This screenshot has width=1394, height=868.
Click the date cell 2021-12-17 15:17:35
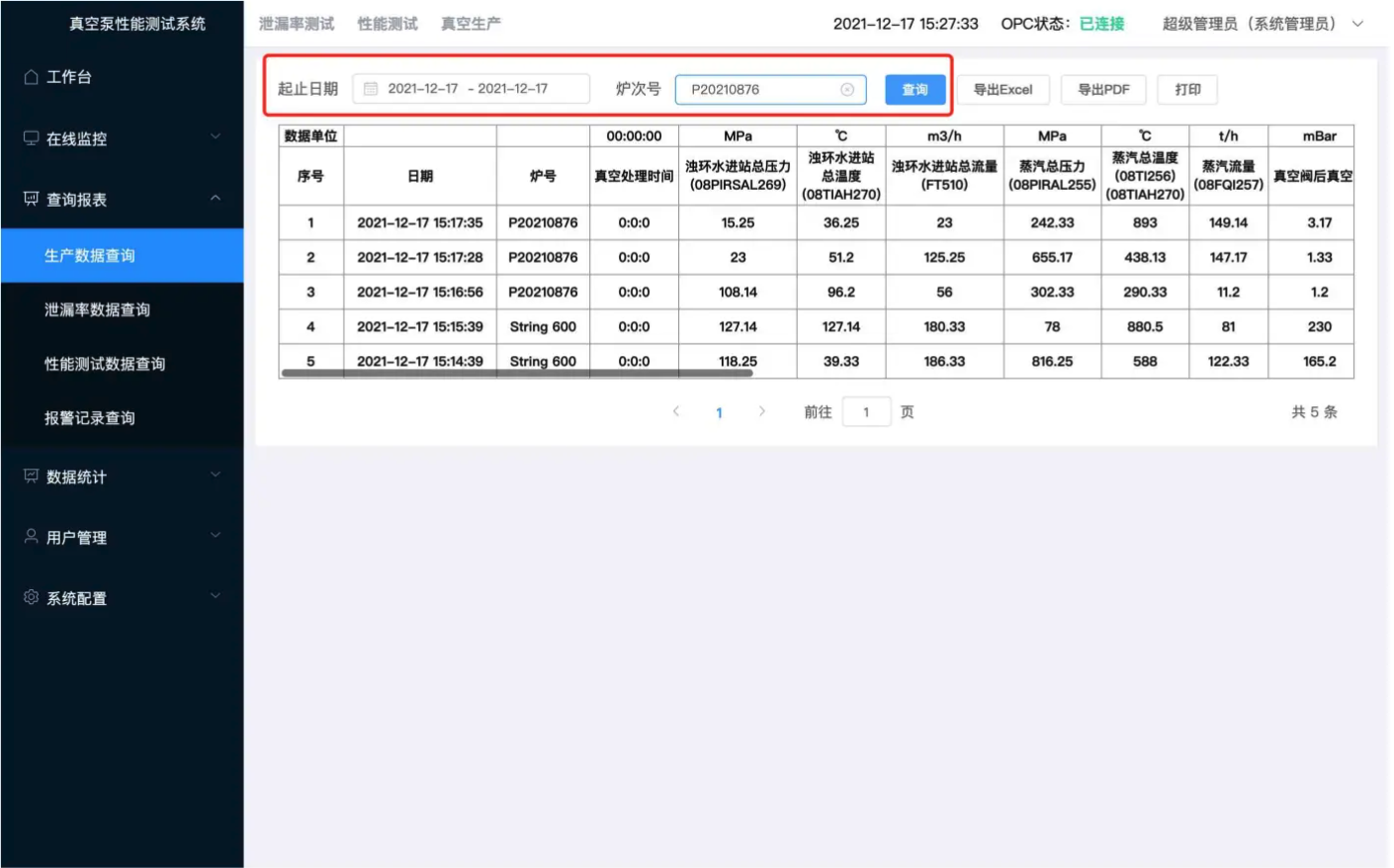pos(420,222)
